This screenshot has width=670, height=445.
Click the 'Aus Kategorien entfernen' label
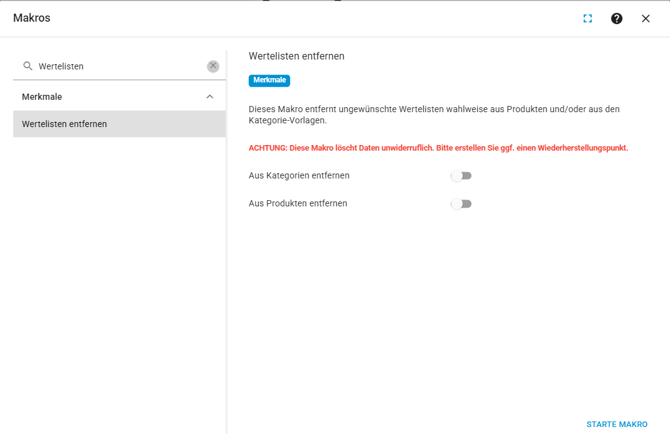[x=299, y=176]
